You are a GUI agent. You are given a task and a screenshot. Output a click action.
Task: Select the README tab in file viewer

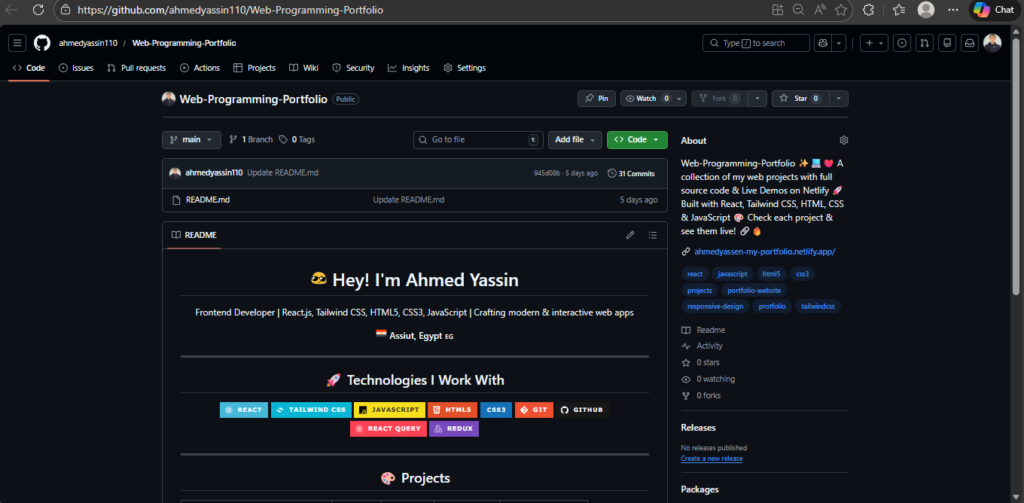click(193, 235)
